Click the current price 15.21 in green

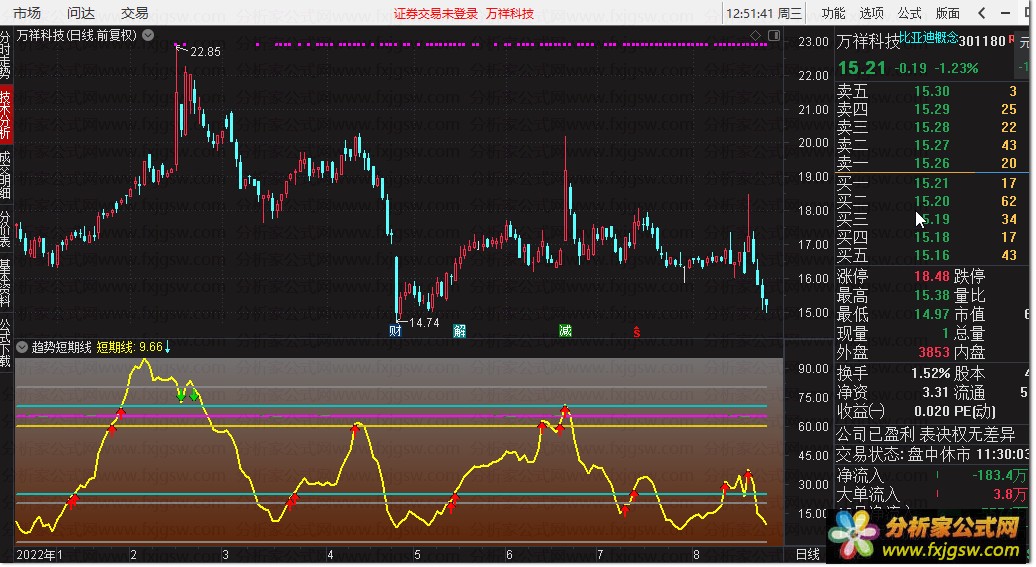pyautogui.click(x=862, y=67)
